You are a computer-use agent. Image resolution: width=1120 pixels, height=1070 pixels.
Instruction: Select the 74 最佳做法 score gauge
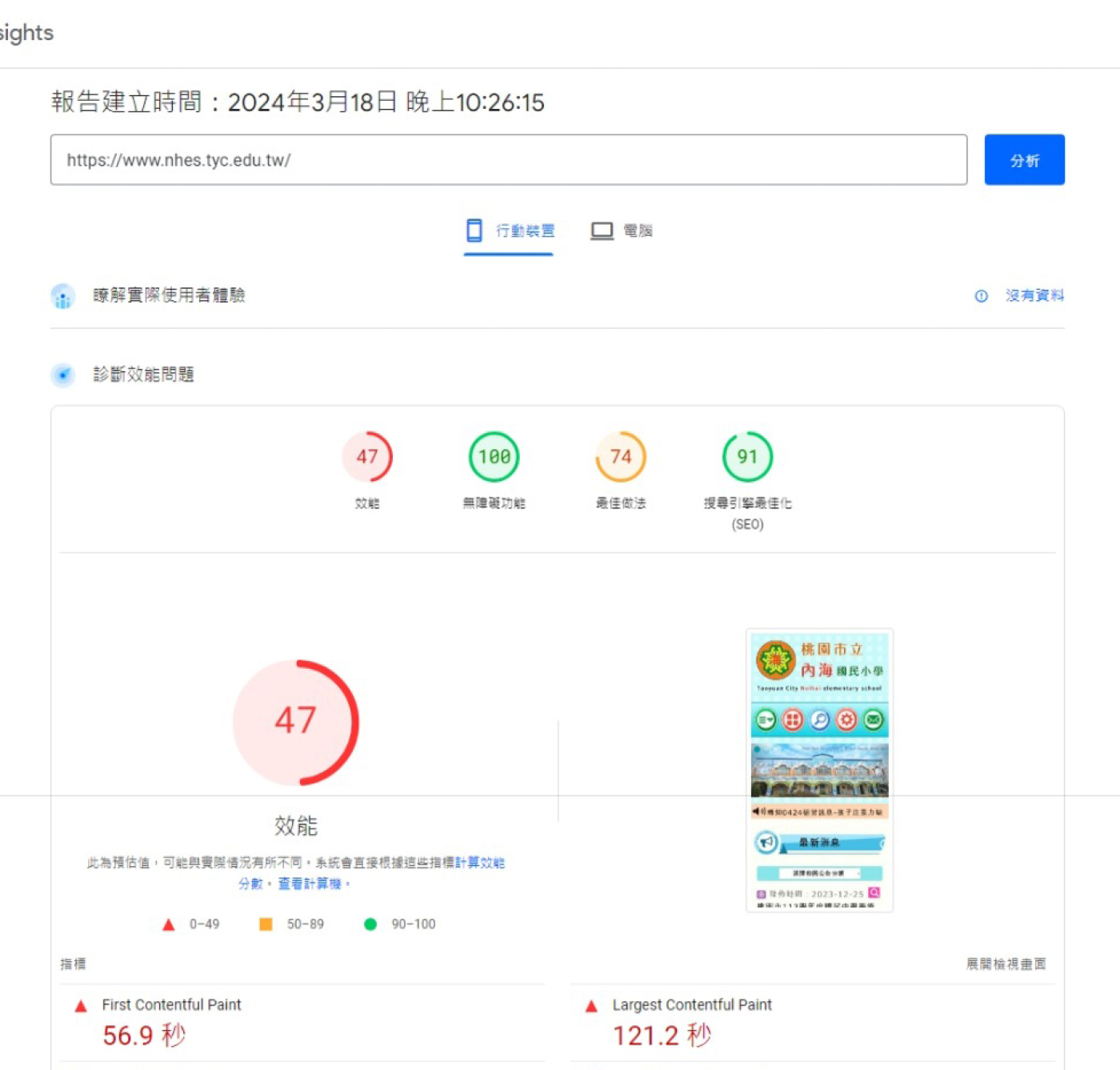pos(621,457)
